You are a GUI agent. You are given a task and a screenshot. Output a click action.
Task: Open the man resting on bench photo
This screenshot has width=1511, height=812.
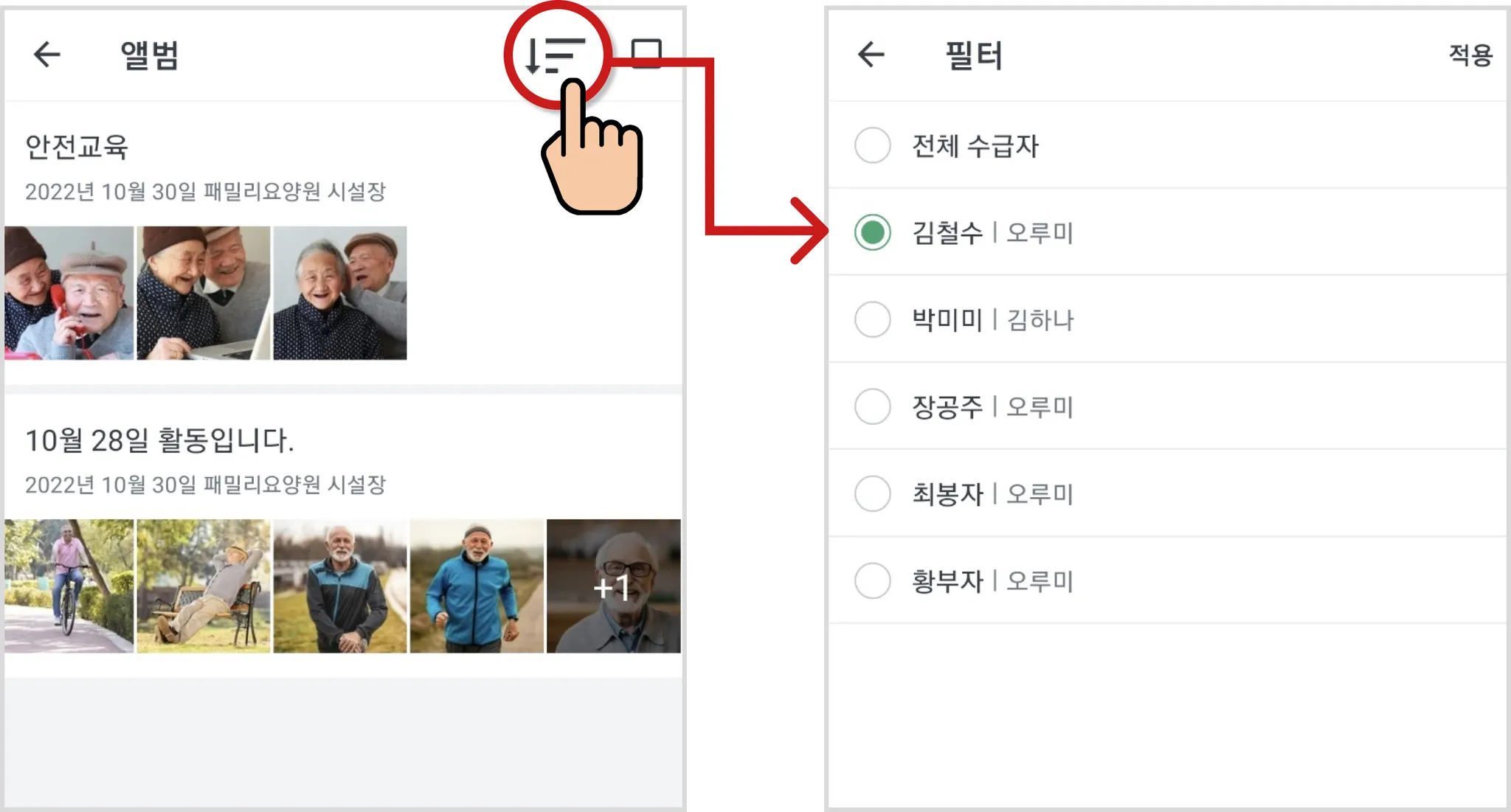204,586
